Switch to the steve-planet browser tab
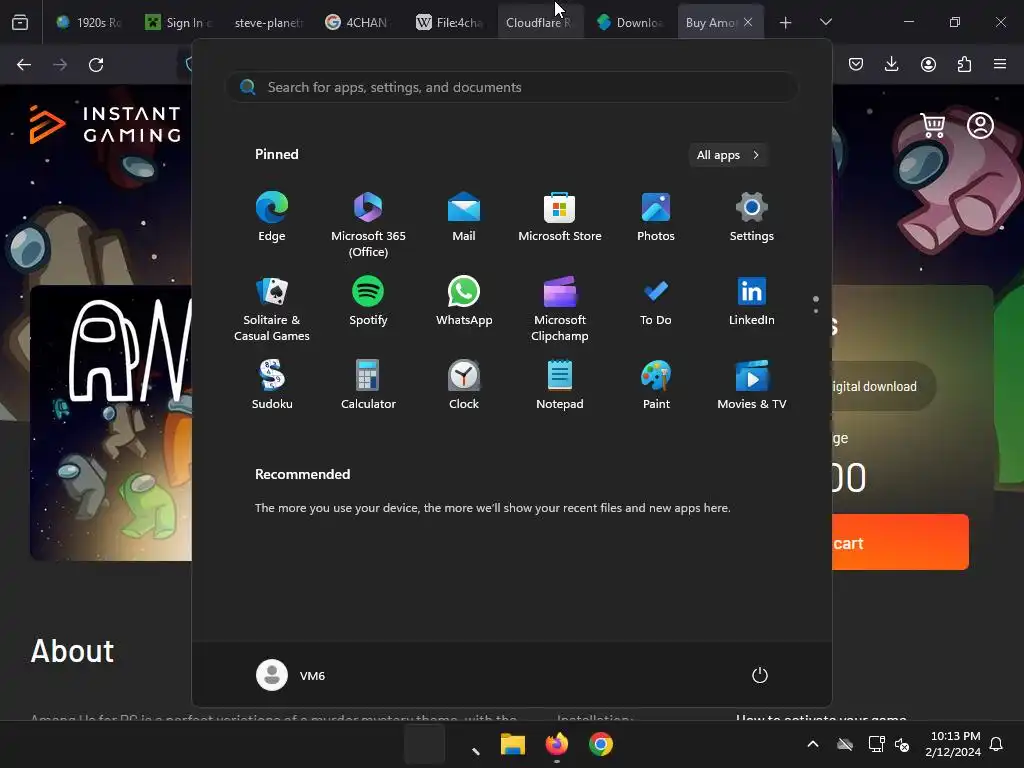The height and width of the screenshot is (768, 1024). (x=268, y=22)
